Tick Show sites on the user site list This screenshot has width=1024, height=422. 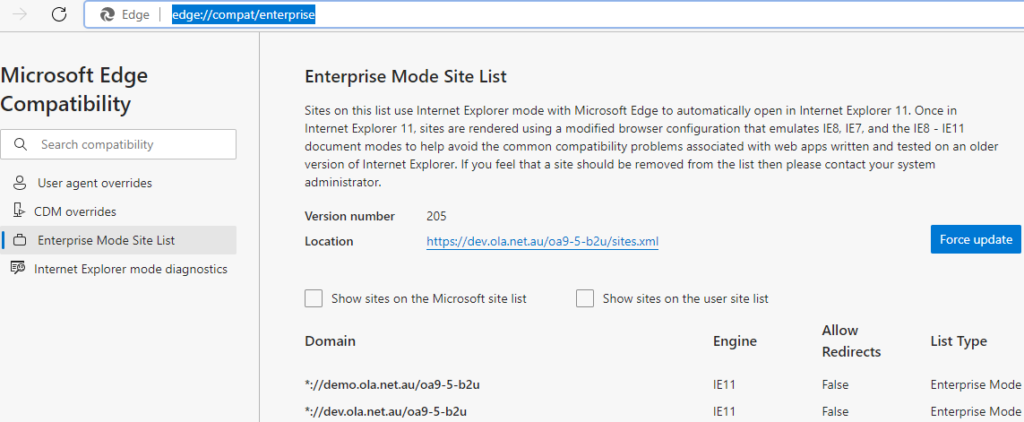pyautogui.click(x=585, y=298)
